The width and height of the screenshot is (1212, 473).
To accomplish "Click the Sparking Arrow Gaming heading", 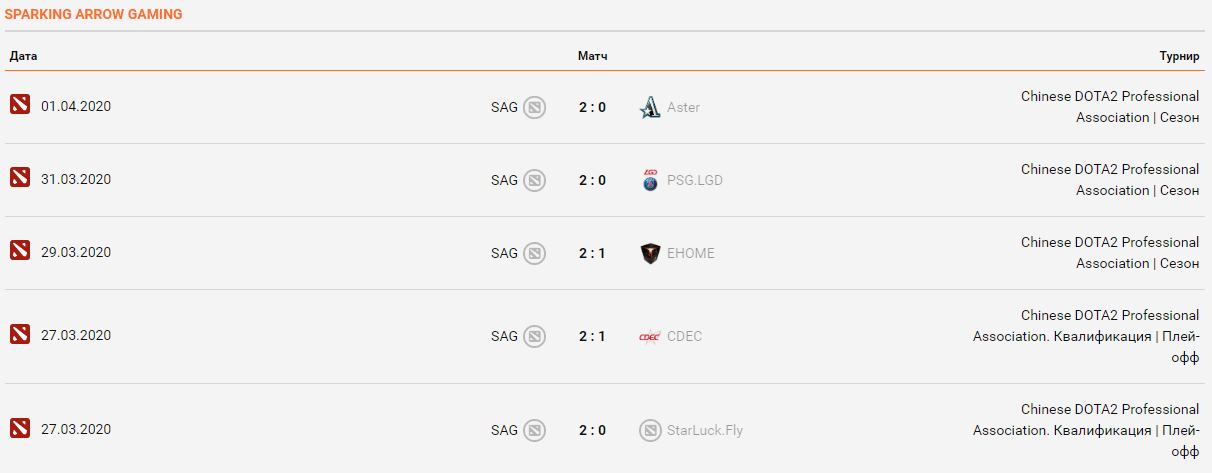I will point(93,15).
